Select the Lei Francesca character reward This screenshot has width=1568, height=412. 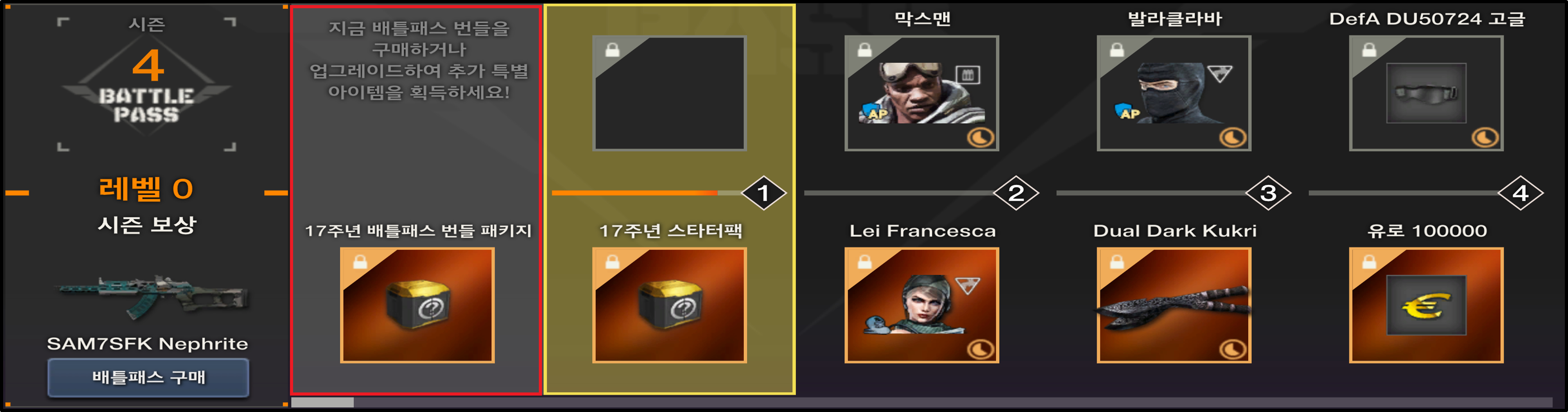(922, 305)
